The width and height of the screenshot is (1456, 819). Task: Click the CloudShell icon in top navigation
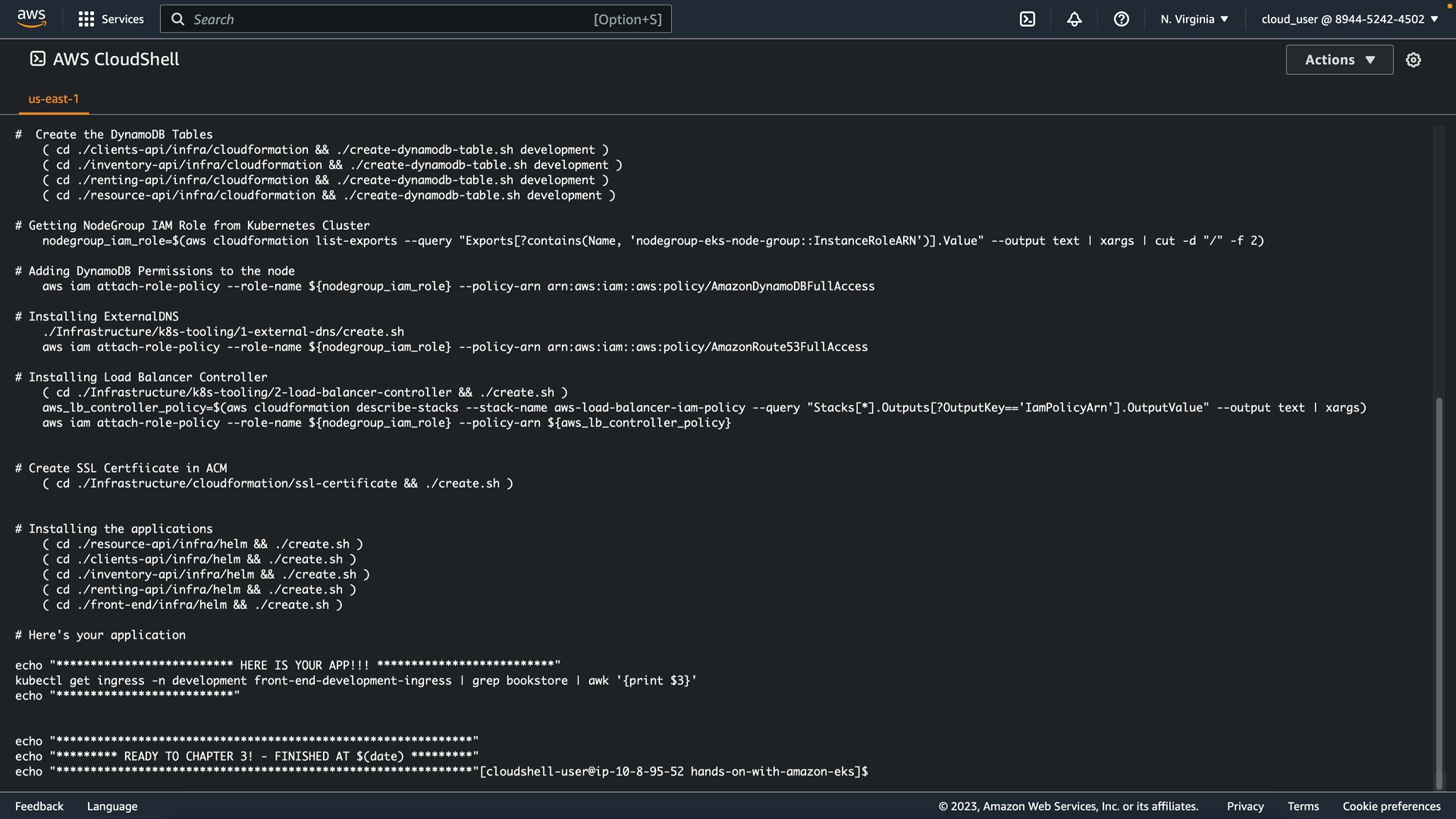point(1028,19)
